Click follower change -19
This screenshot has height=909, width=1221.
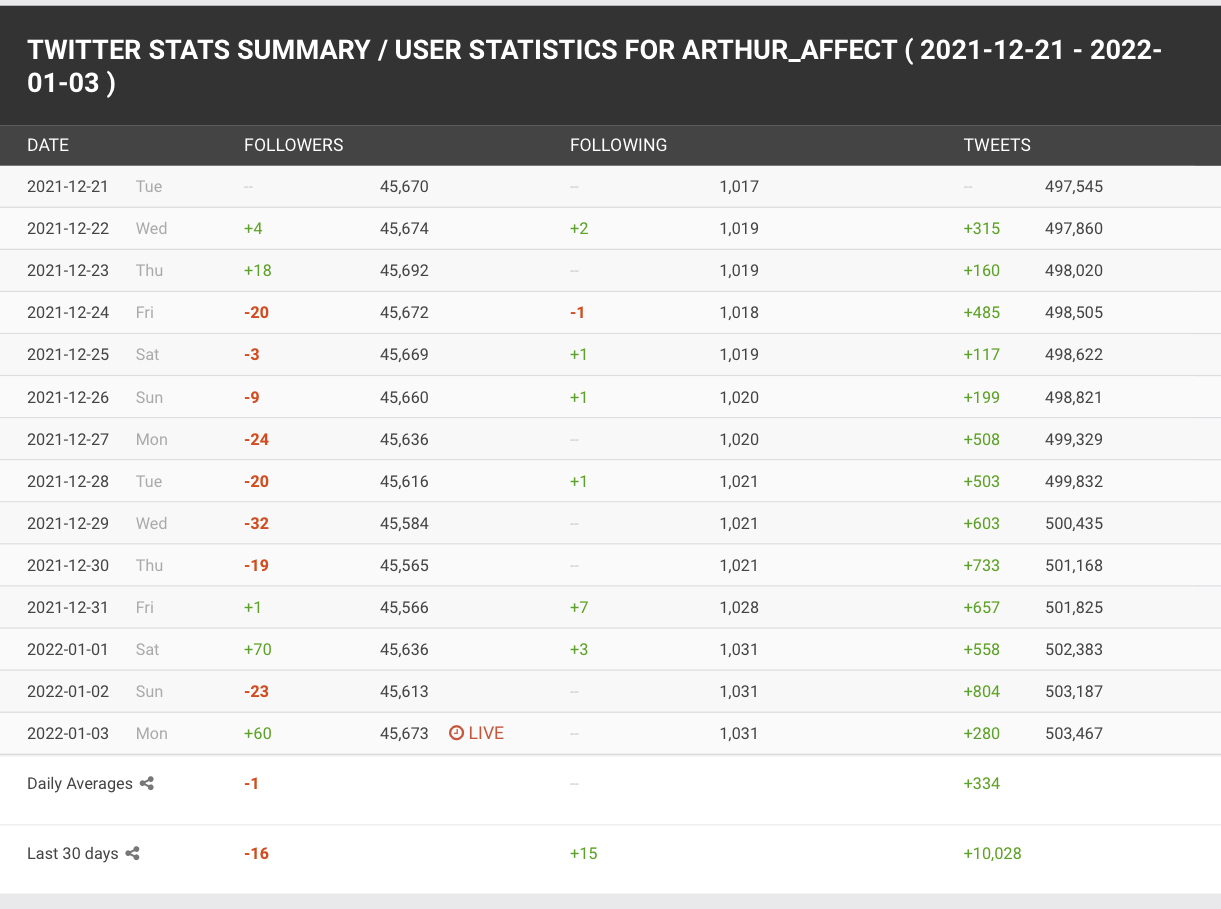[257, 565]
